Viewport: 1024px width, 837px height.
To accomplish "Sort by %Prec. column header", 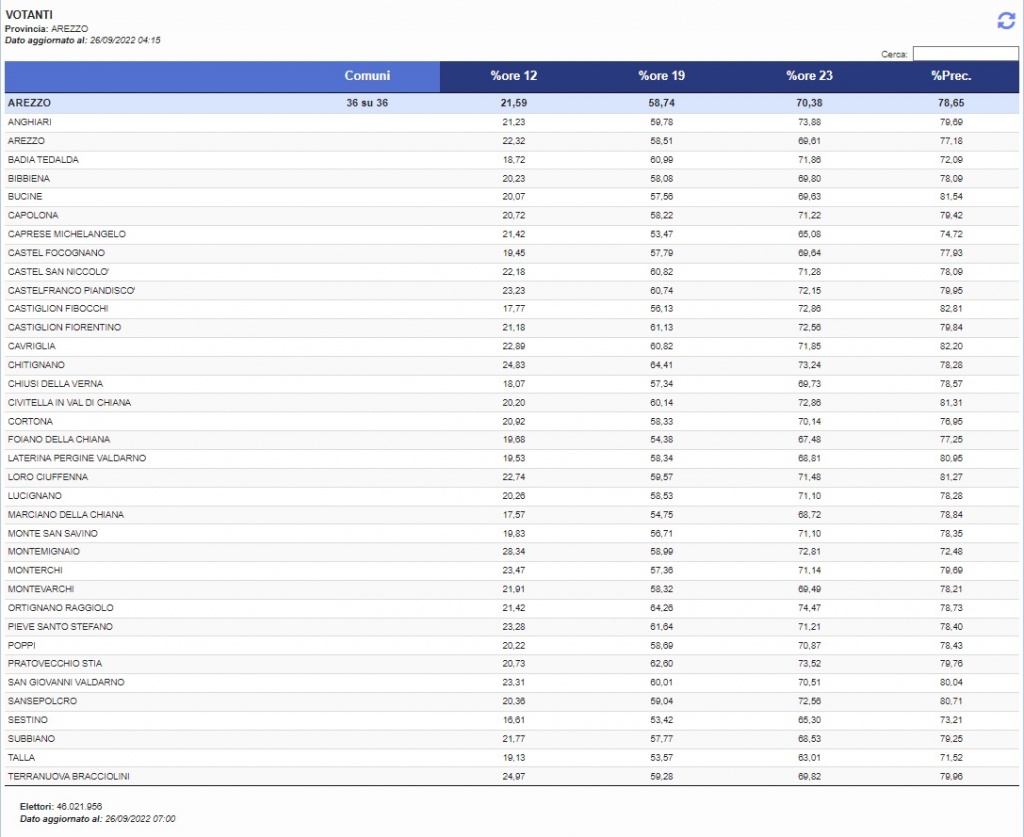I will (950, 76).
